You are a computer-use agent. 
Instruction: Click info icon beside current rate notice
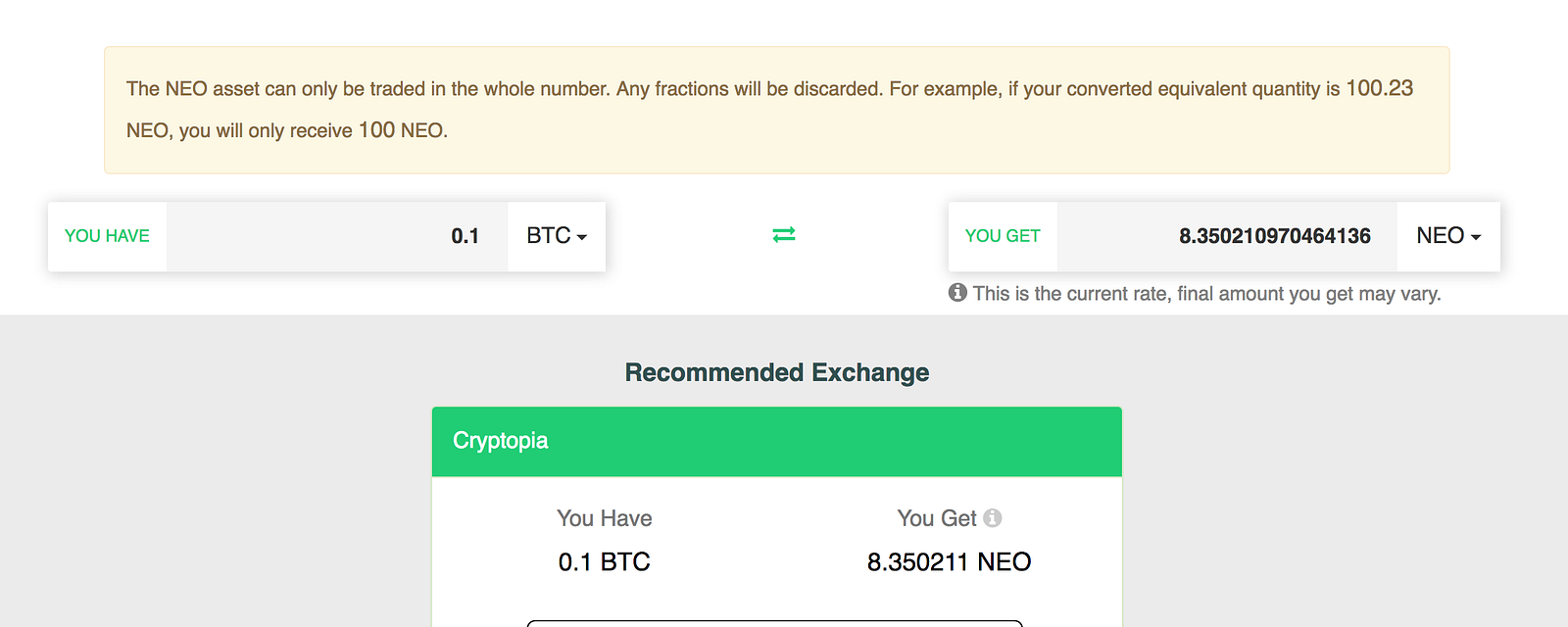click(957, 293)
